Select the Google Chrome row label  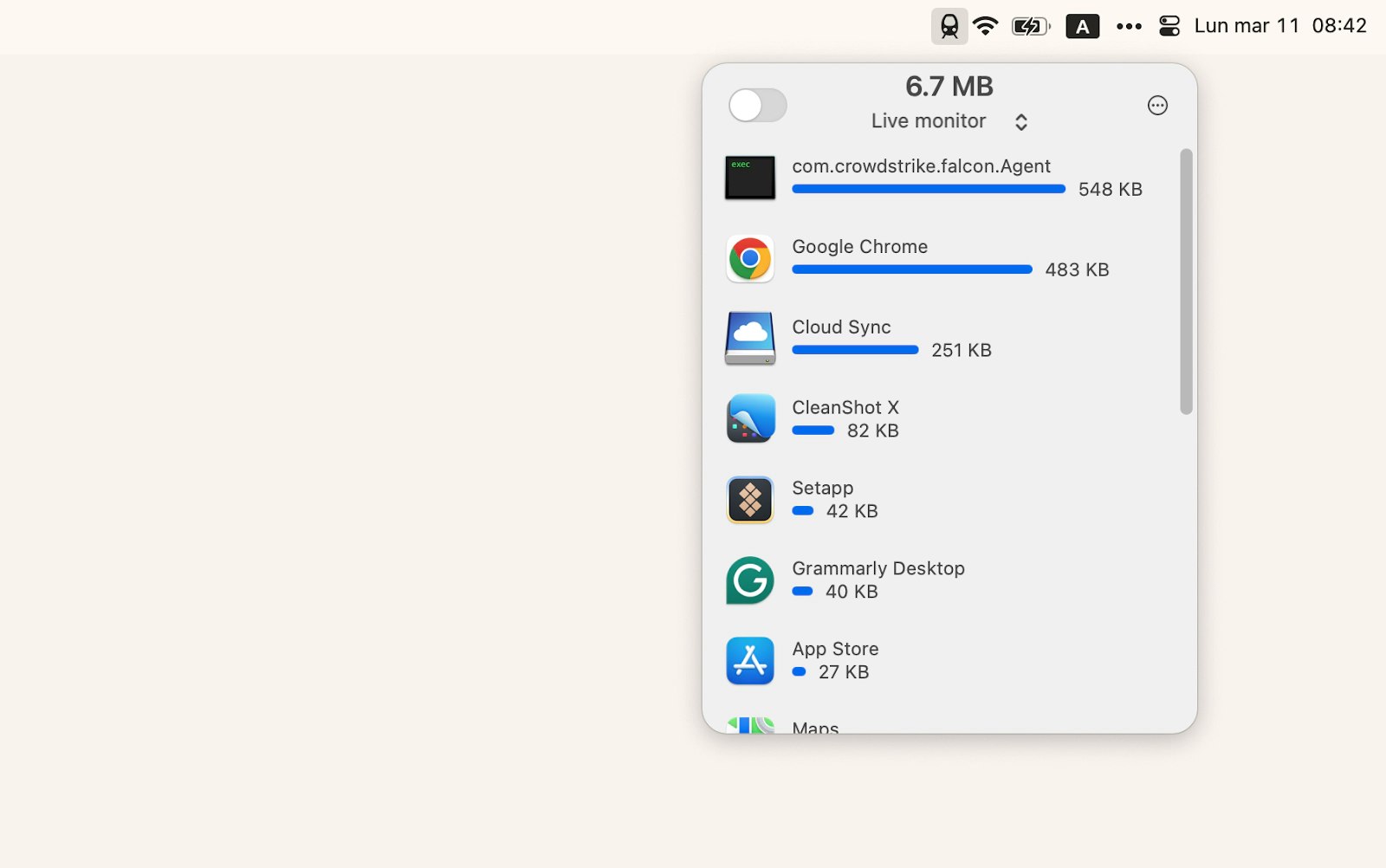pyautogui.click(x=859, y=247)
